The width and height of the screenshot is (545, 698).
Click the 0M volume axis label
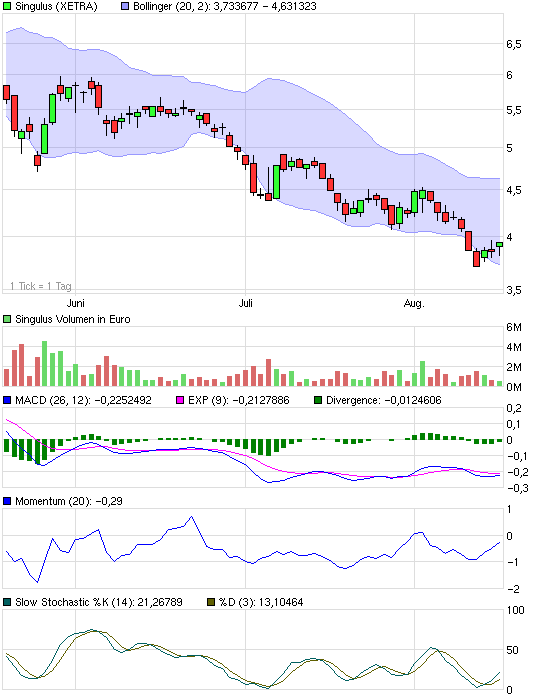(513, 387)
